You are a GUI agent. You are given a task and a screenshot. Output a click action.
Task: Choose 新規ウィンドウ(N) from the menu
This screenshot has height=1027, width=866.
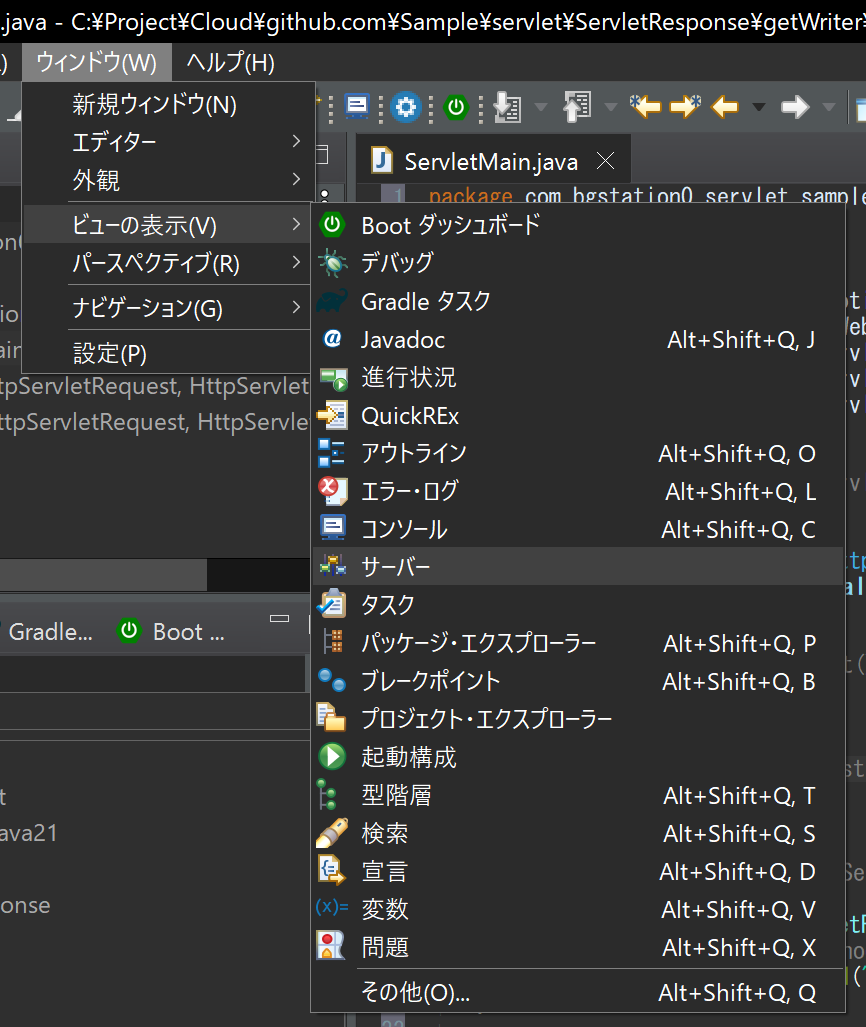tap(167, 104)
